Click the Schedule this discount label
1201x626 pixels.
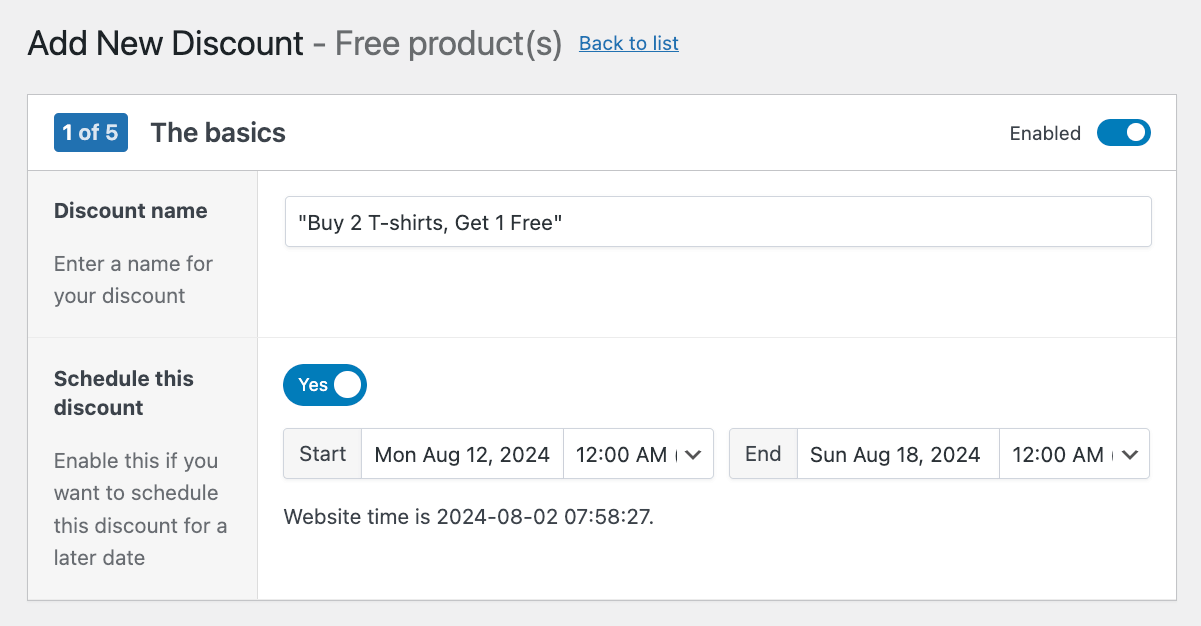click(x=124, y=393)
